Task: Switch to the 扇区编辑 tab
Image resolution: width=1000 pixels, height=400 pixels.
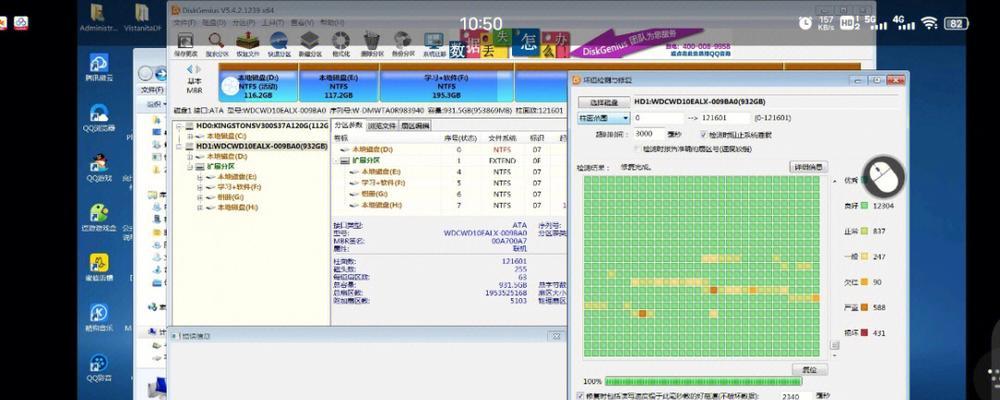Action: (415, 125)
